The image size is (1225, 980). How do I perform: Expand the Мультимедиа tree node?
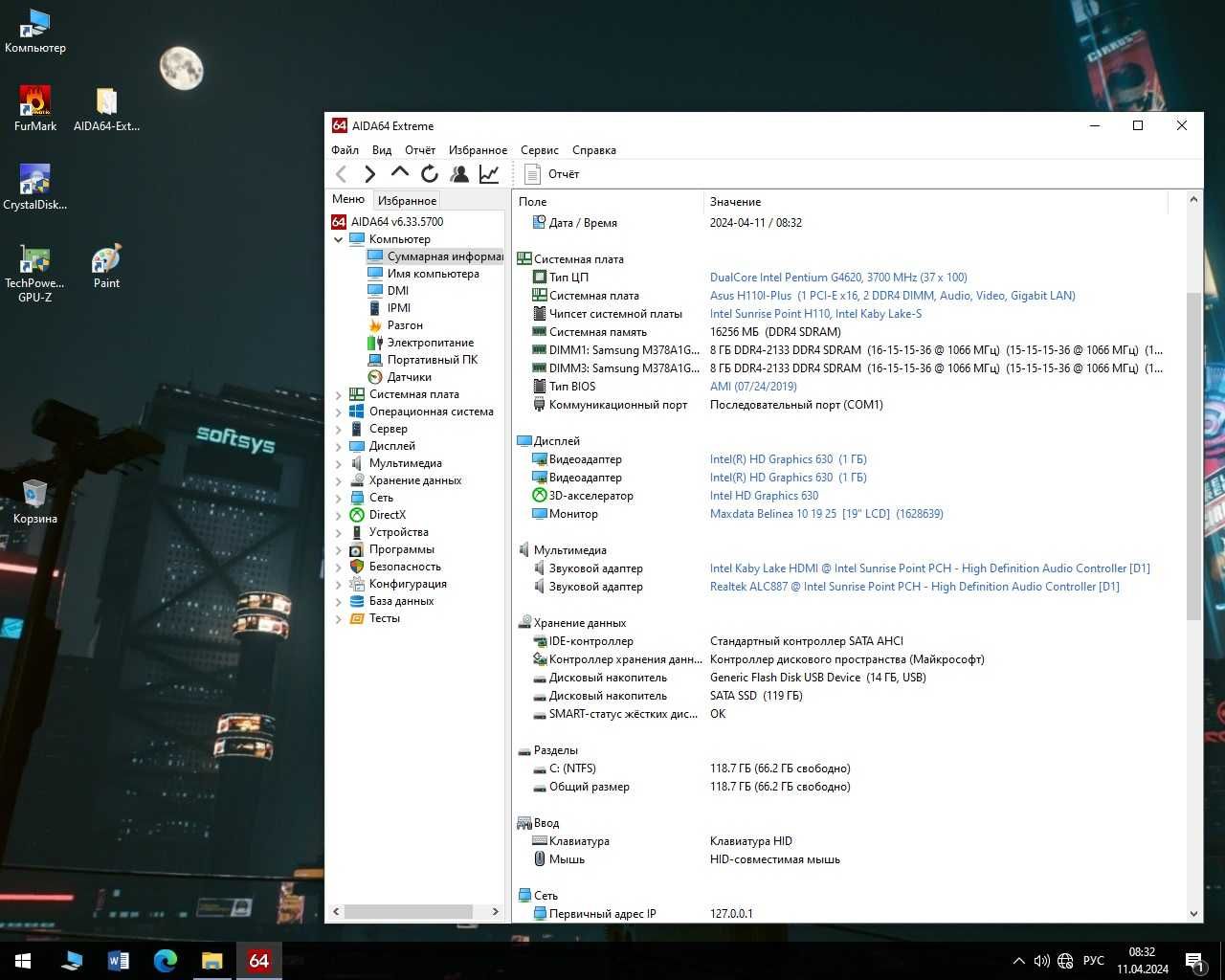[338, 463]
